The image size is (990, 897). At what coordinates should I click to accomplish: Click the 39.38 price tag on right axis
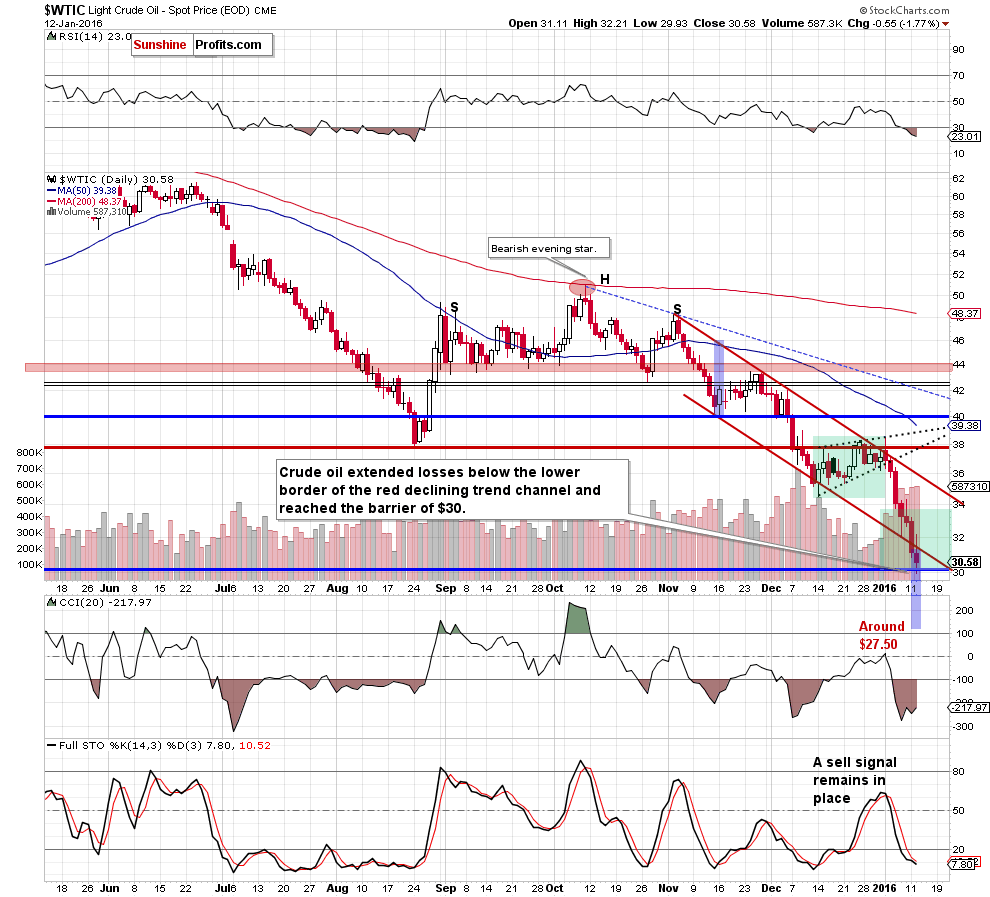(x=965, y=425)
